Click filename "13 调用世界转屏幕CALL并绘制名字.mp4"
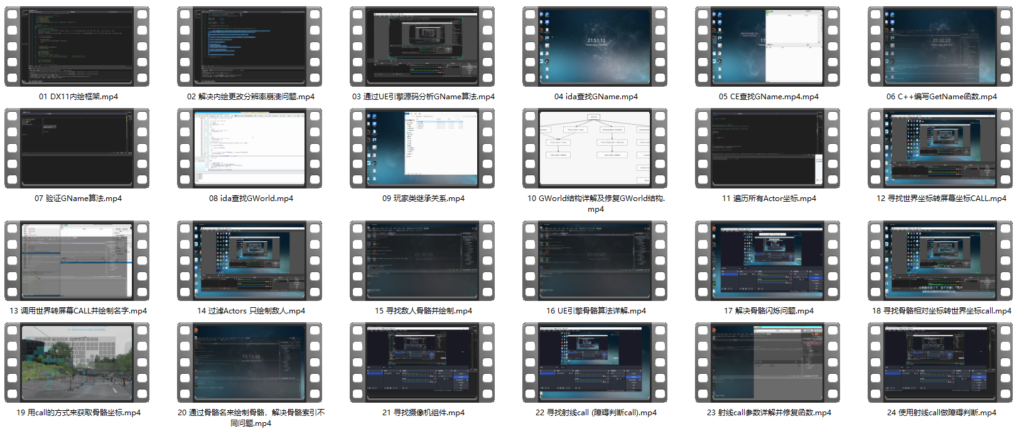1024x436 pixels. coord(78,311)
